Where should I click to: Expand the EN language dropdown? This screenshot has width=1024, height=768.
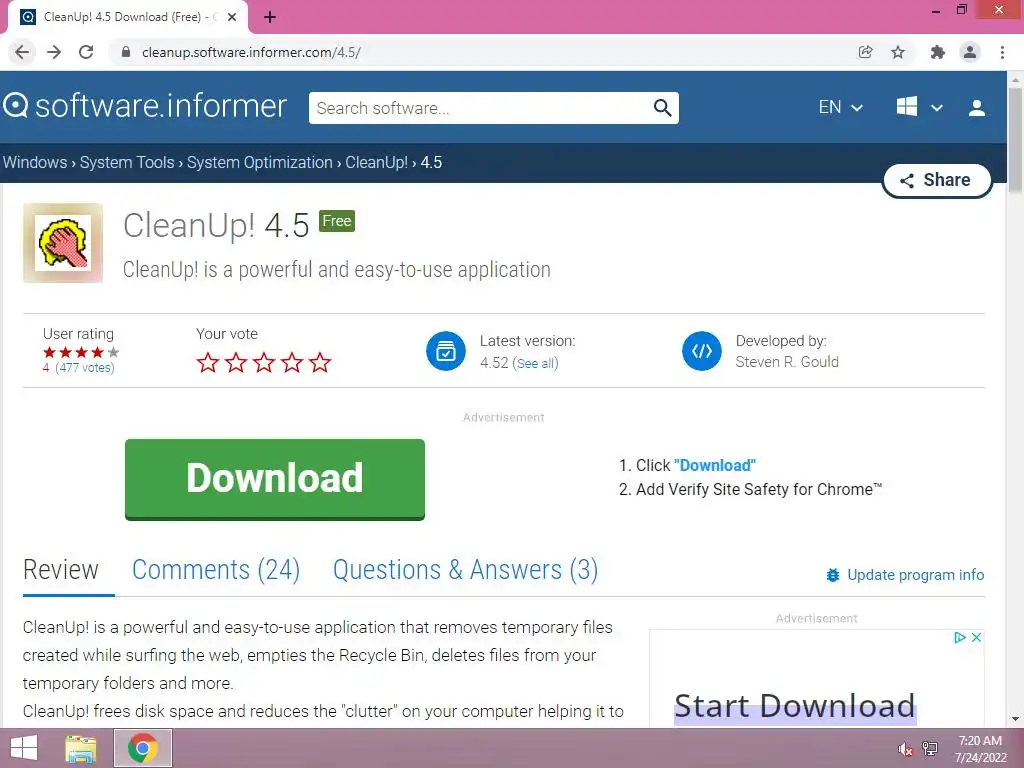point(840,107)
